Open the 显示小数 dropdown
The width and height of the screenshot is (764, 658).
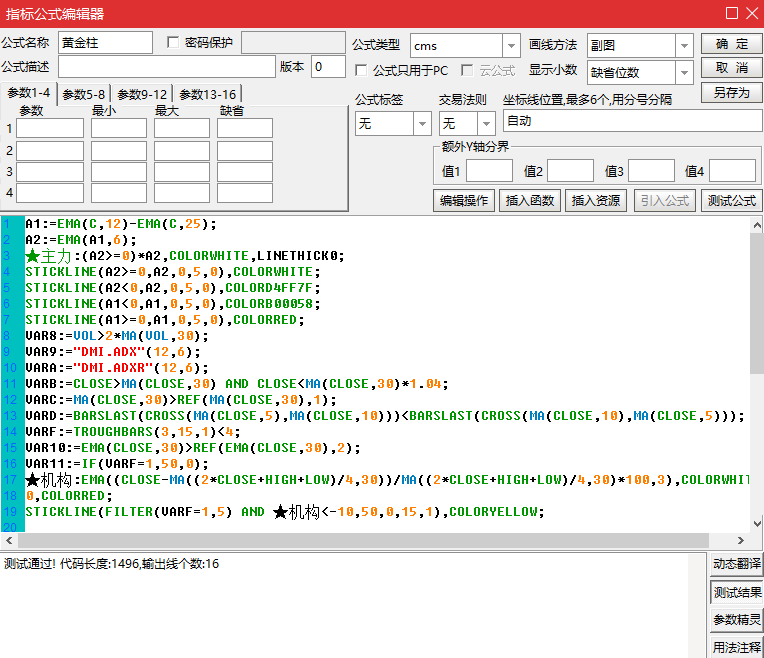pyautogui.click(x=684, y=72)
